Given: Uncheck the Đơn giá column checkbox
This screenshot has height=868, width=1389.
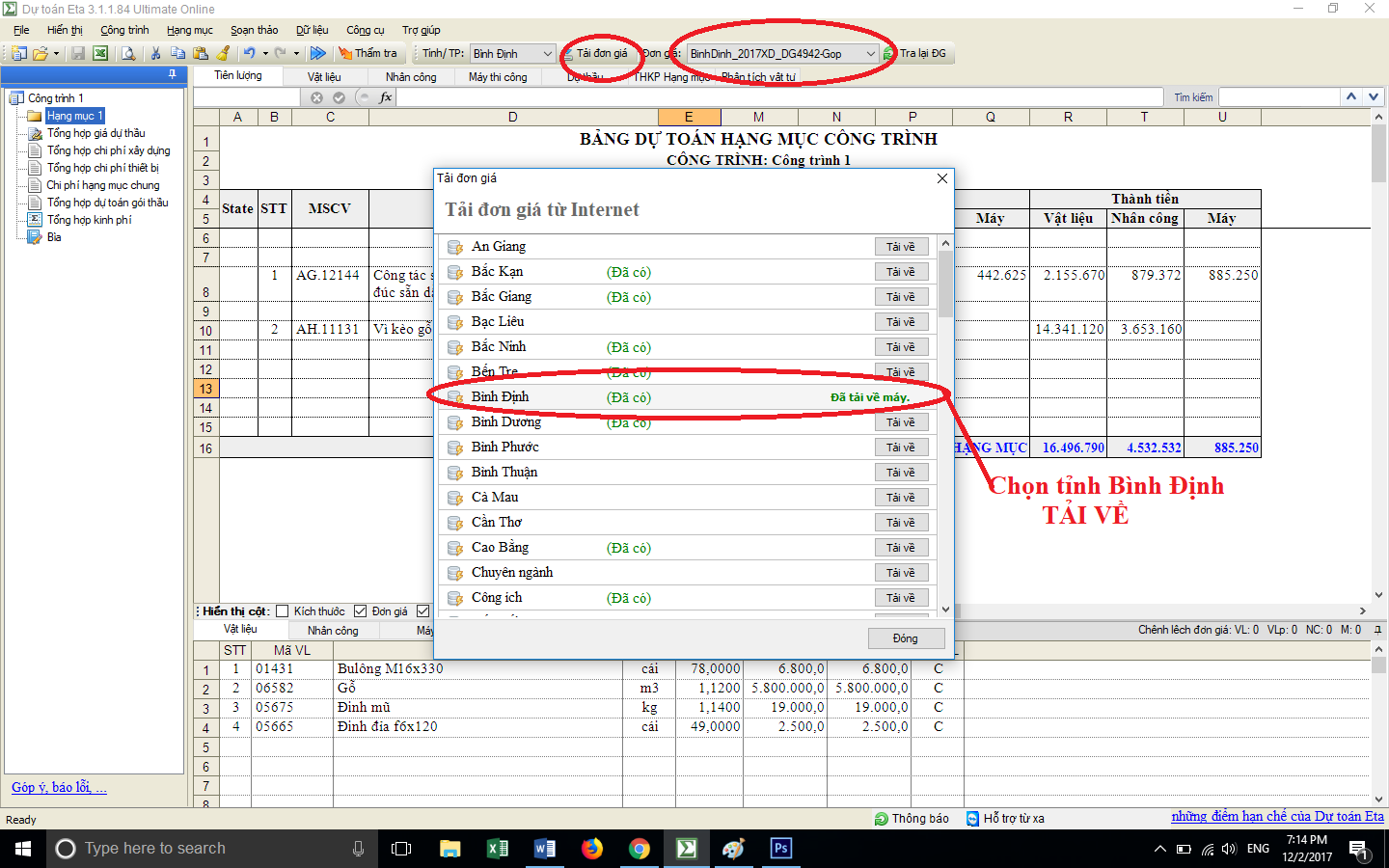Looking at the screenshot, I should [360, 611].
